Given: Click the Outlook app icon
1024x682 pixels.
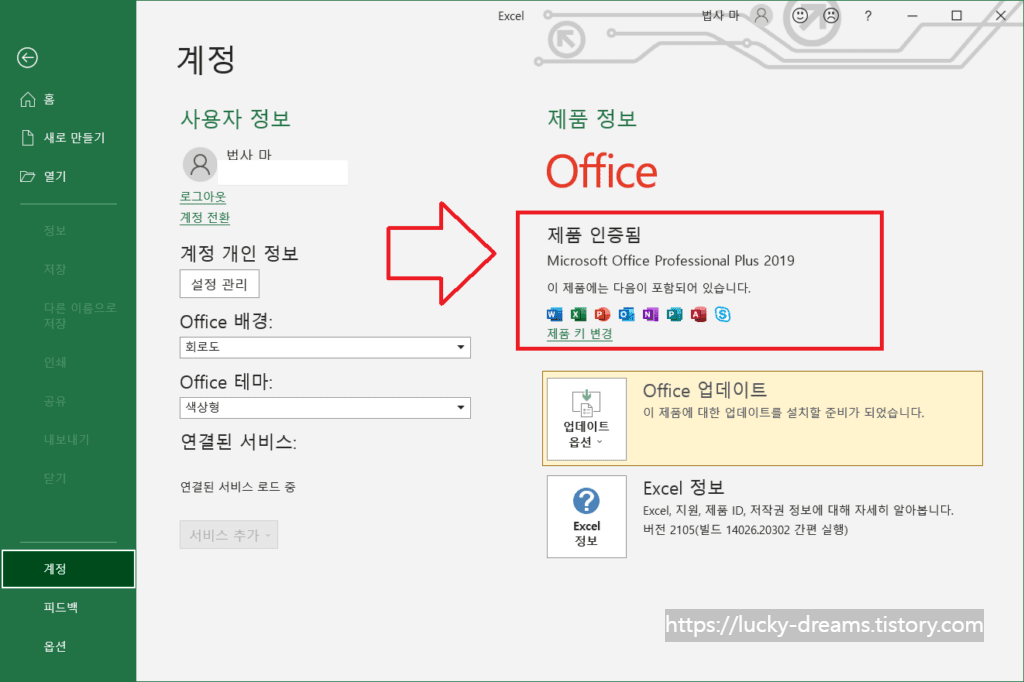Looking at the screenshot, I should click(626, 314).
